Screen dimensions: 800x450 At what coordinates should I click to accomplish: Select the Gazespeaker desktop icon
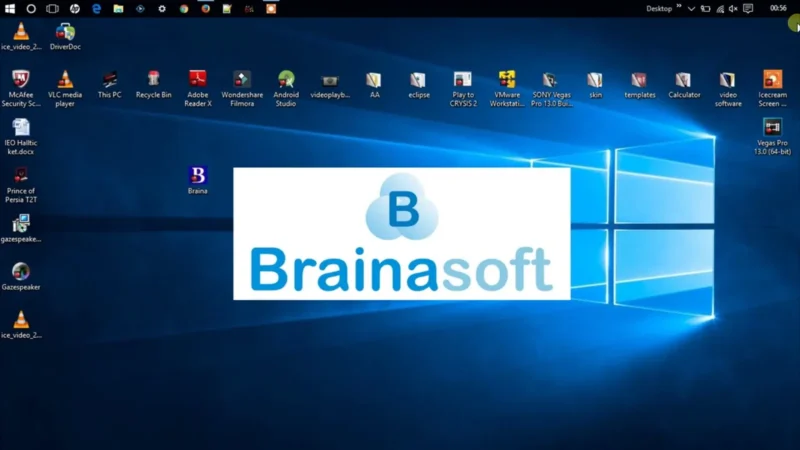tap(20, 276)
